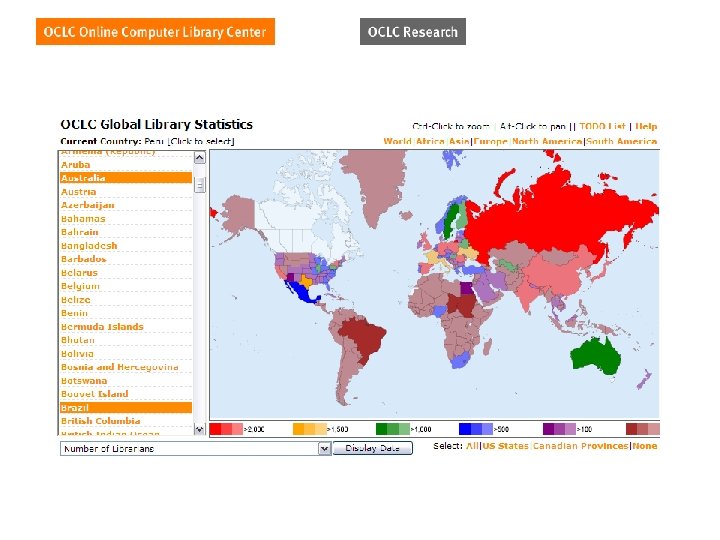This screenshot has width=720, height=540.
Task: Open the TODO List link
Action: (x=602, y=126)
